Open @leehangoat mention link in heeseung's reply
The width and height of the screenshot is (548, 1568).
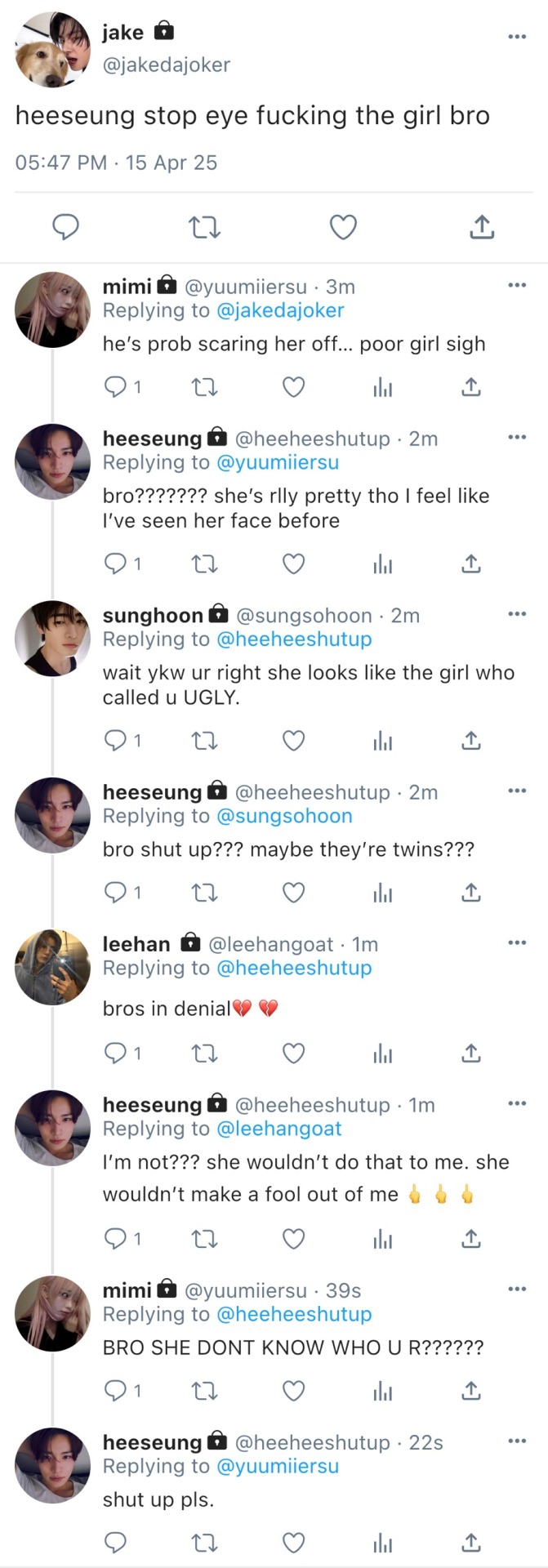point(279,1129)
